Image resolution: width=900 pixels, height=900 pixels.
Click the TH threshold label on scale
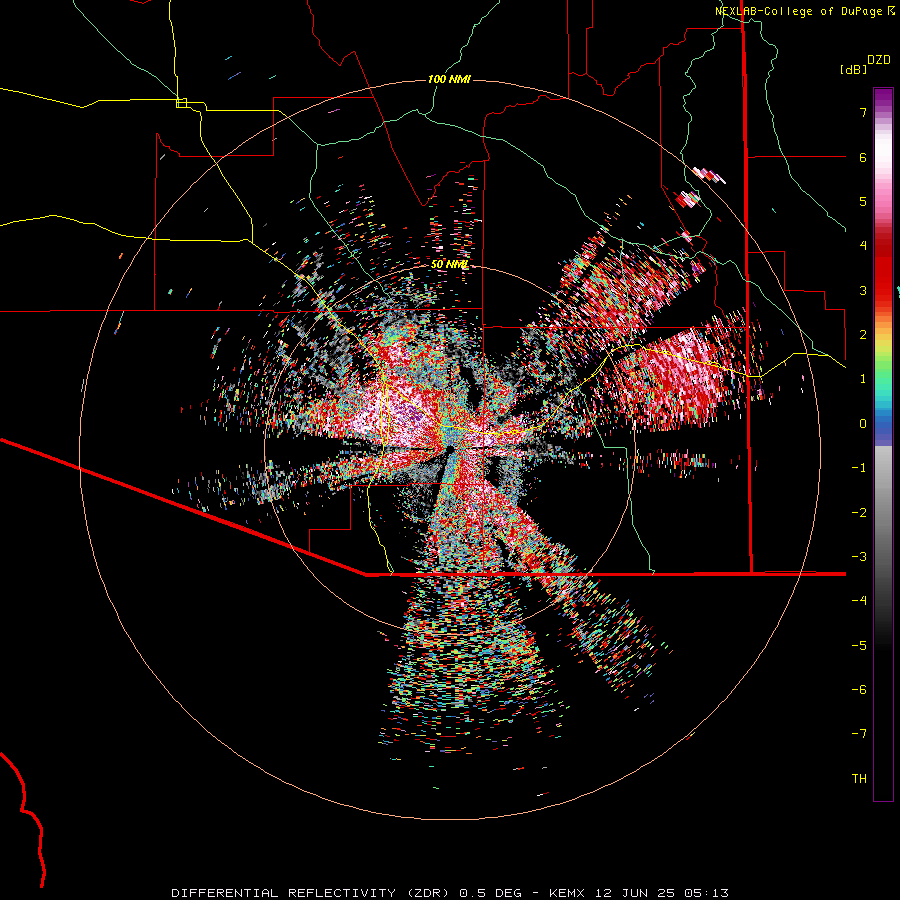[859, 778]
